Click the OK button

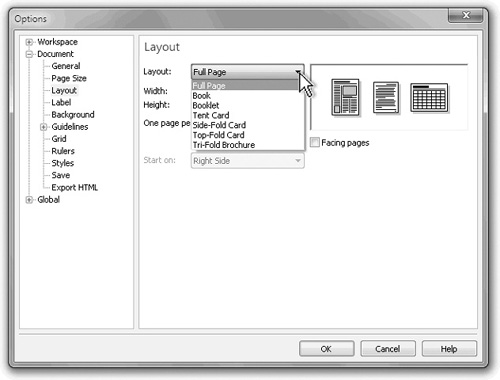point(326,349)
